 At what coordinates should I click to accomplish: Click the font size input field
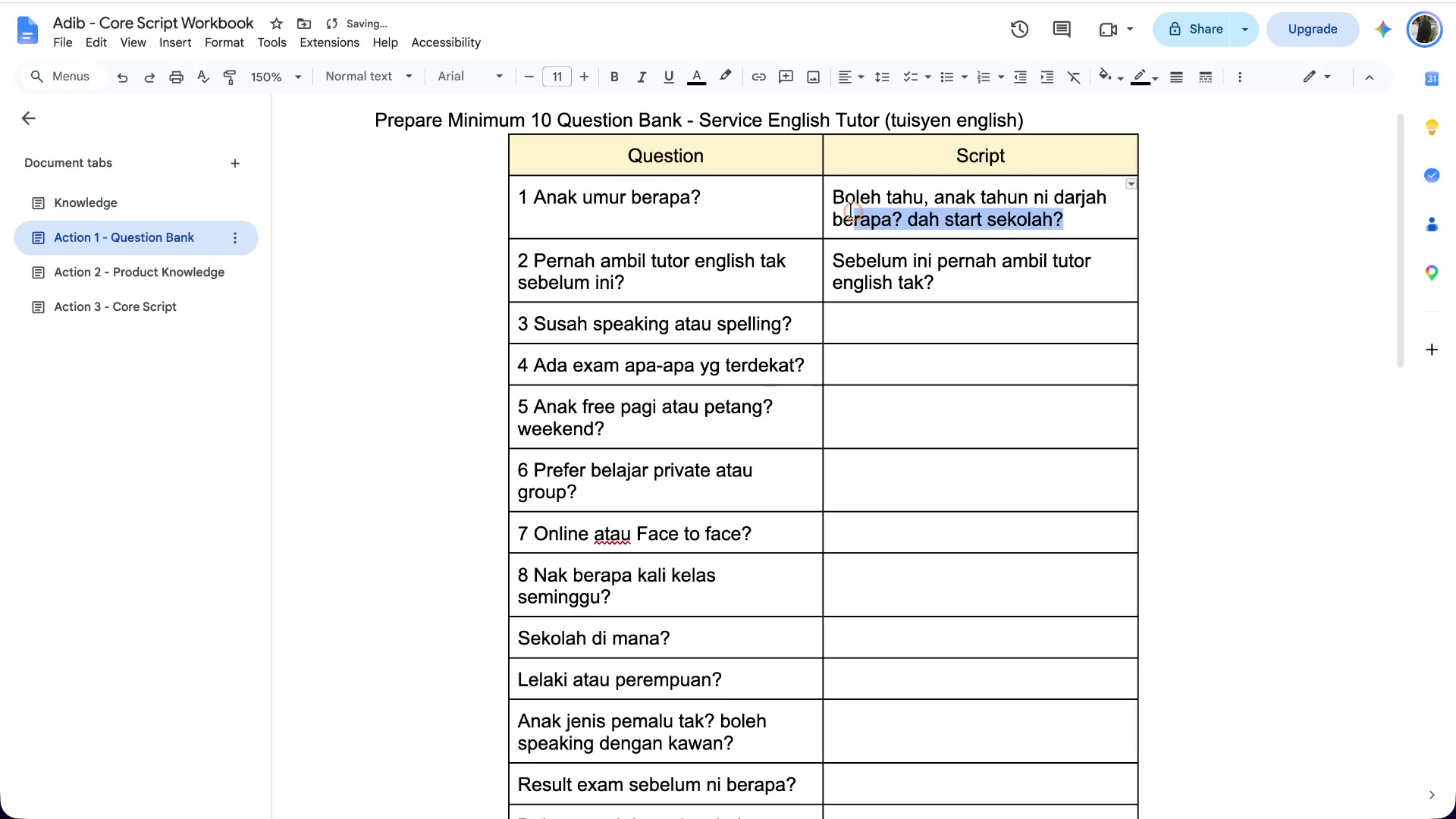point(557,77)
